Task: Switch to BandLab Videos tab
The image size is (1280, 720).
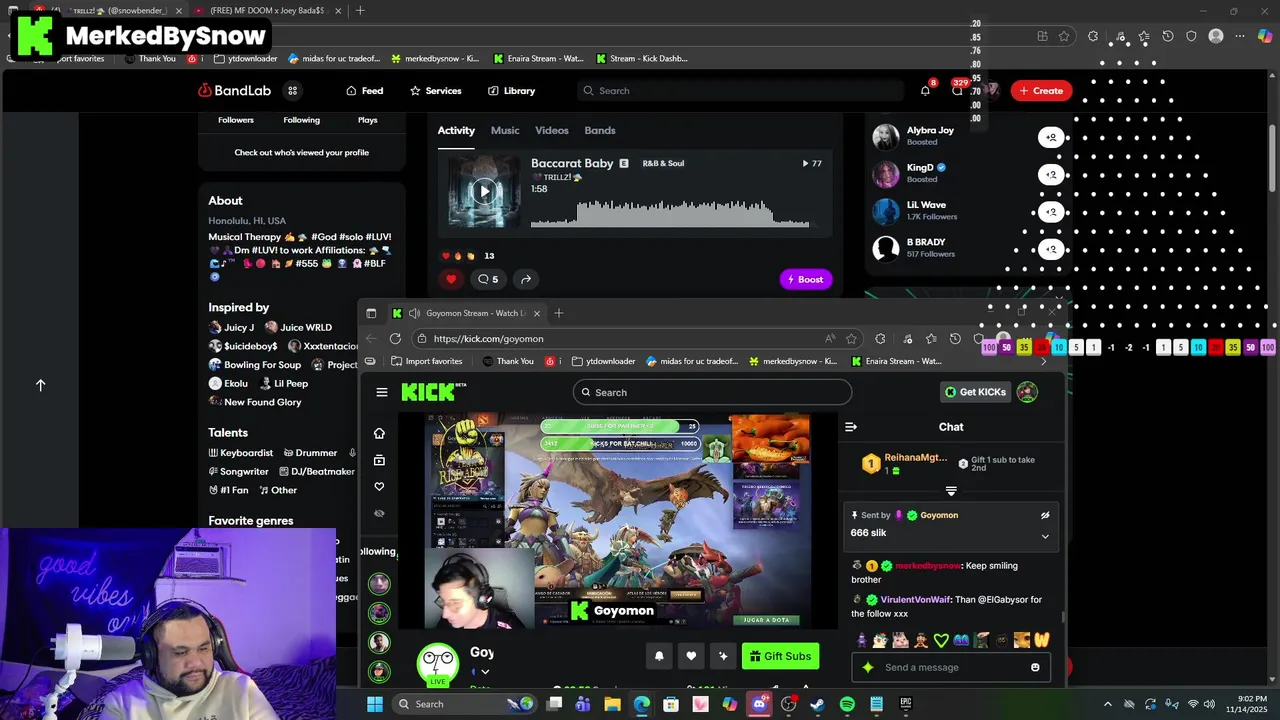Action: [551, 130]
